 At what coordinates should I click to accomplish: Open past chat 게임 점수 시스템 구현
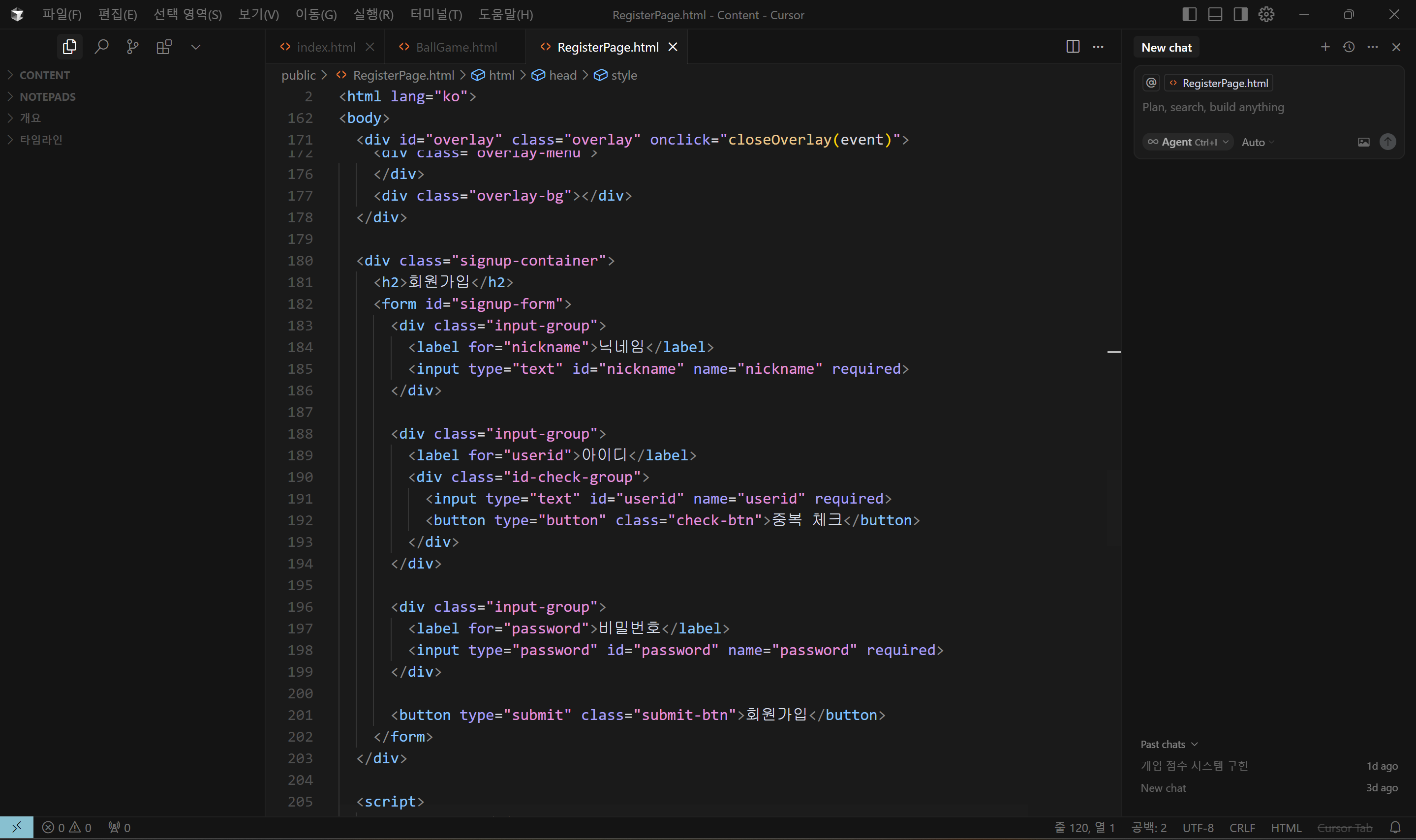pos(1194,766)
